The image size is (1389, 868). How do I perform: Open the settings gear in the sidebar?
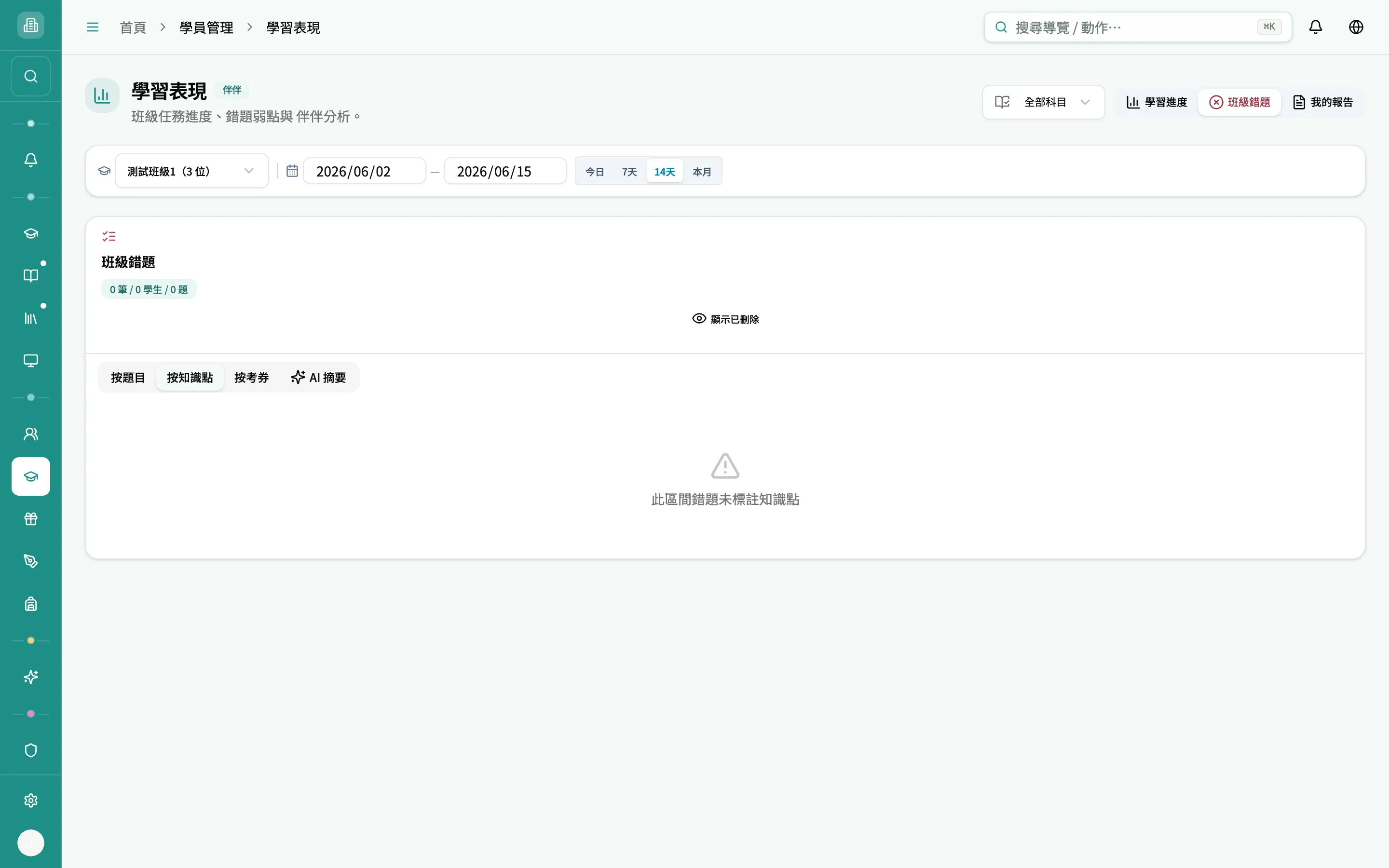coord(30,801)
